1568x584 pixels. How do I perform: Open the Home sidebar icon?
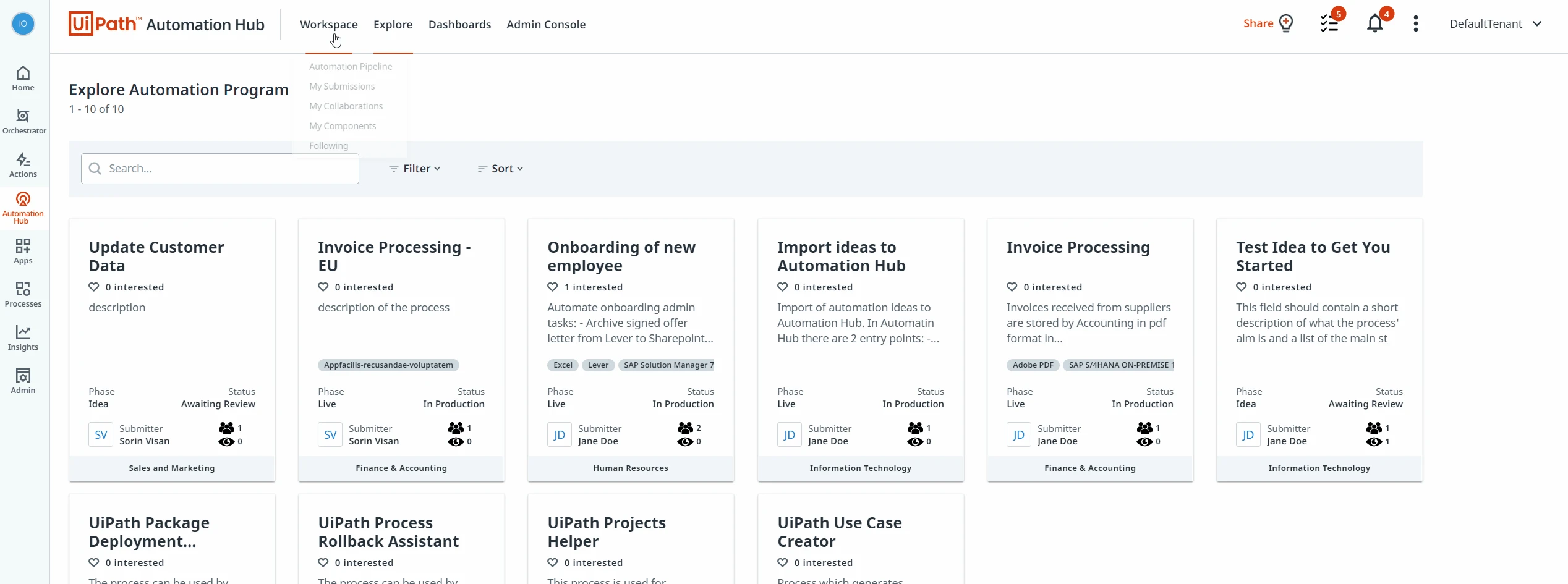[23, 78]
